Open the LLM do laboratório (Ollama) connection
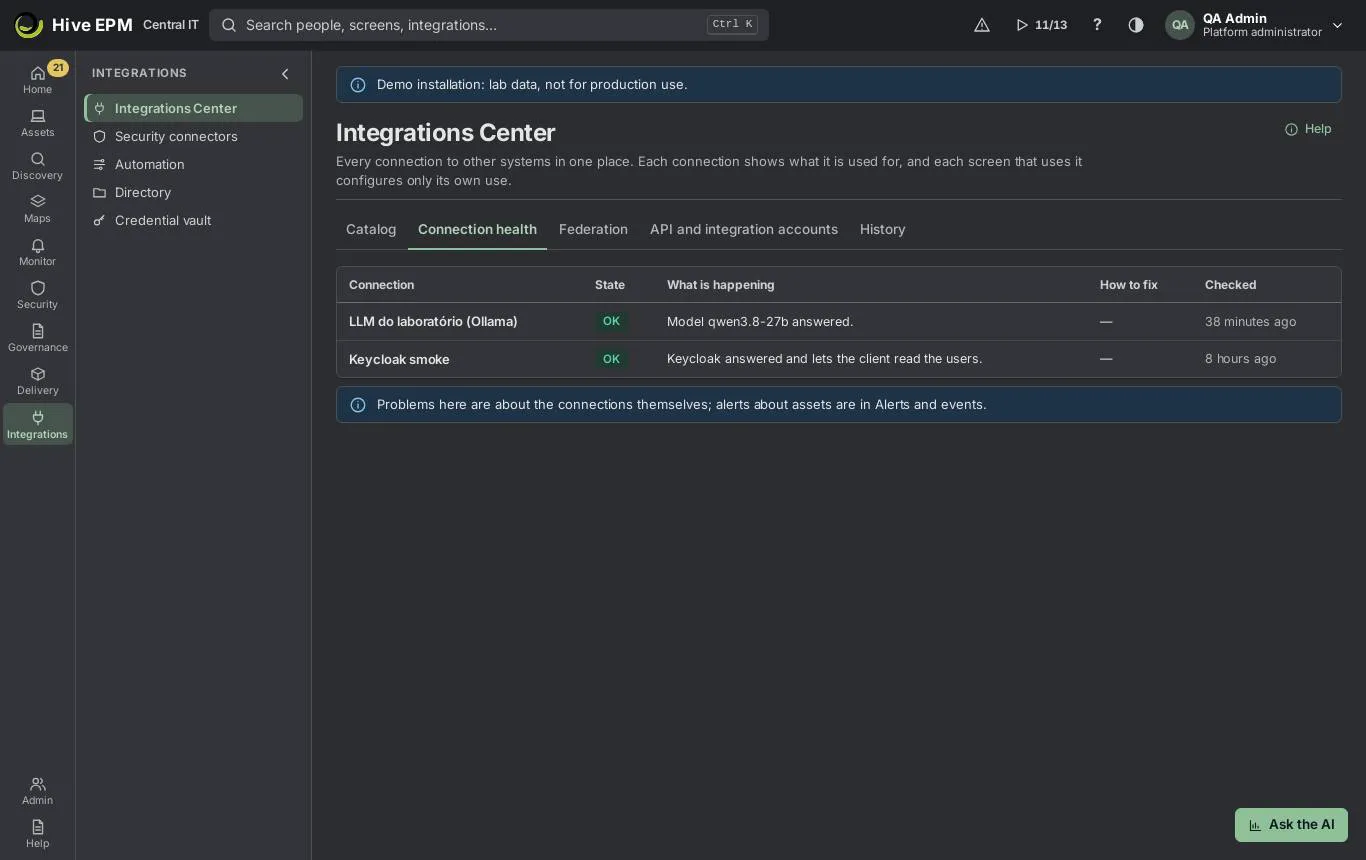The width and height of the screenshot is (1366, 860). 433,321
